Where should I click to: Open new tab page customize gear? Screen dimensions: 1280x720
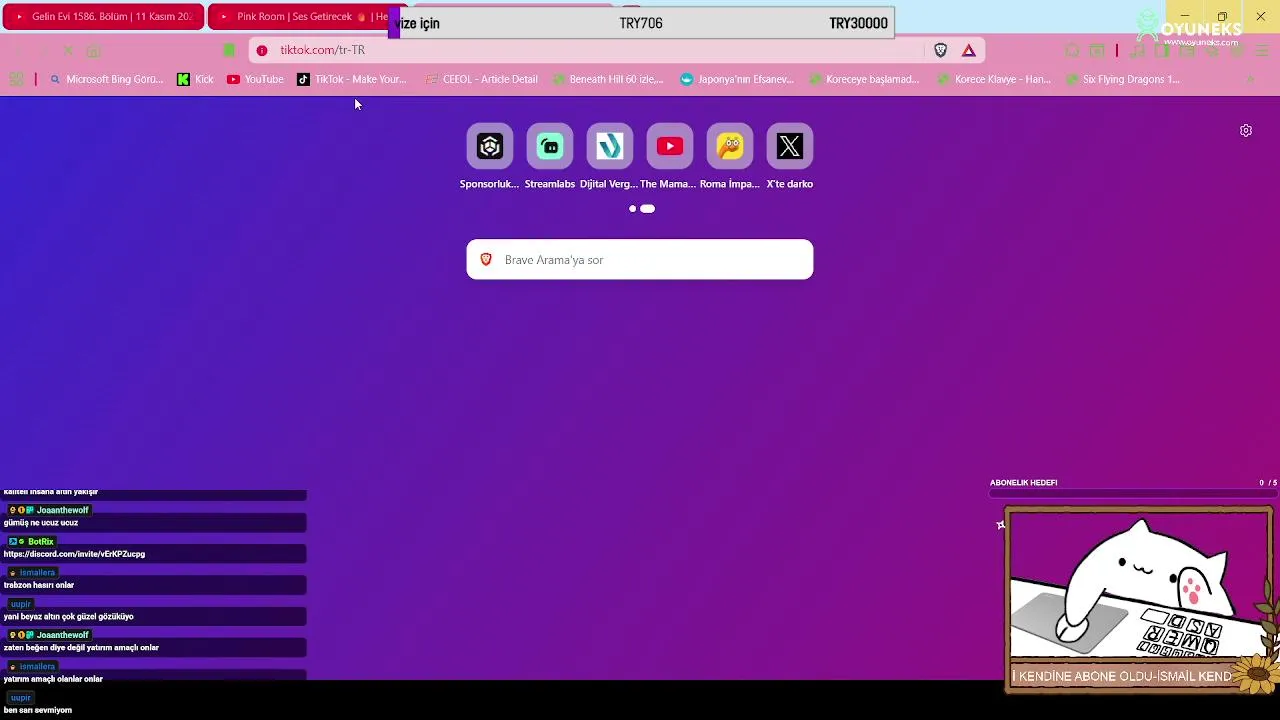(x=1246, y=131)
